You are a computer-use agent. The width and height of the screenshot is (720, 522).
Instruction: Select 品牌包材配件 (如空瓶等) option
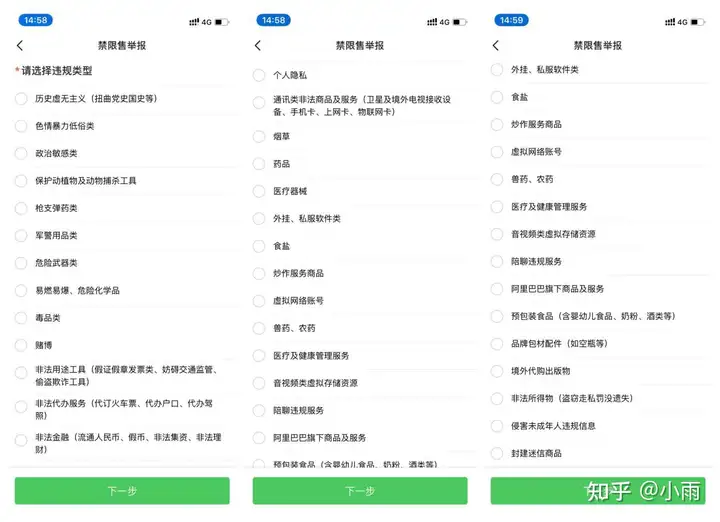(497, 344)
